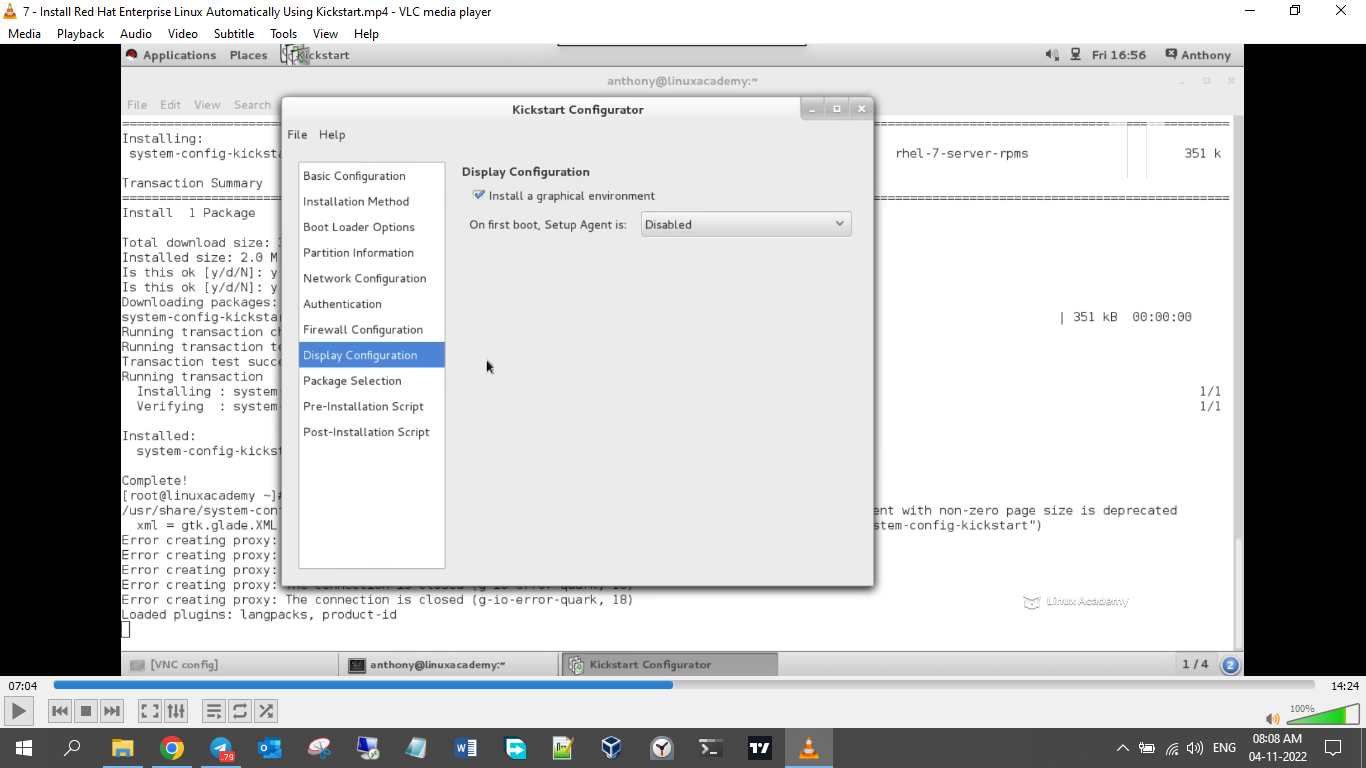Click the GNOME network icon in top bar

1075,55
